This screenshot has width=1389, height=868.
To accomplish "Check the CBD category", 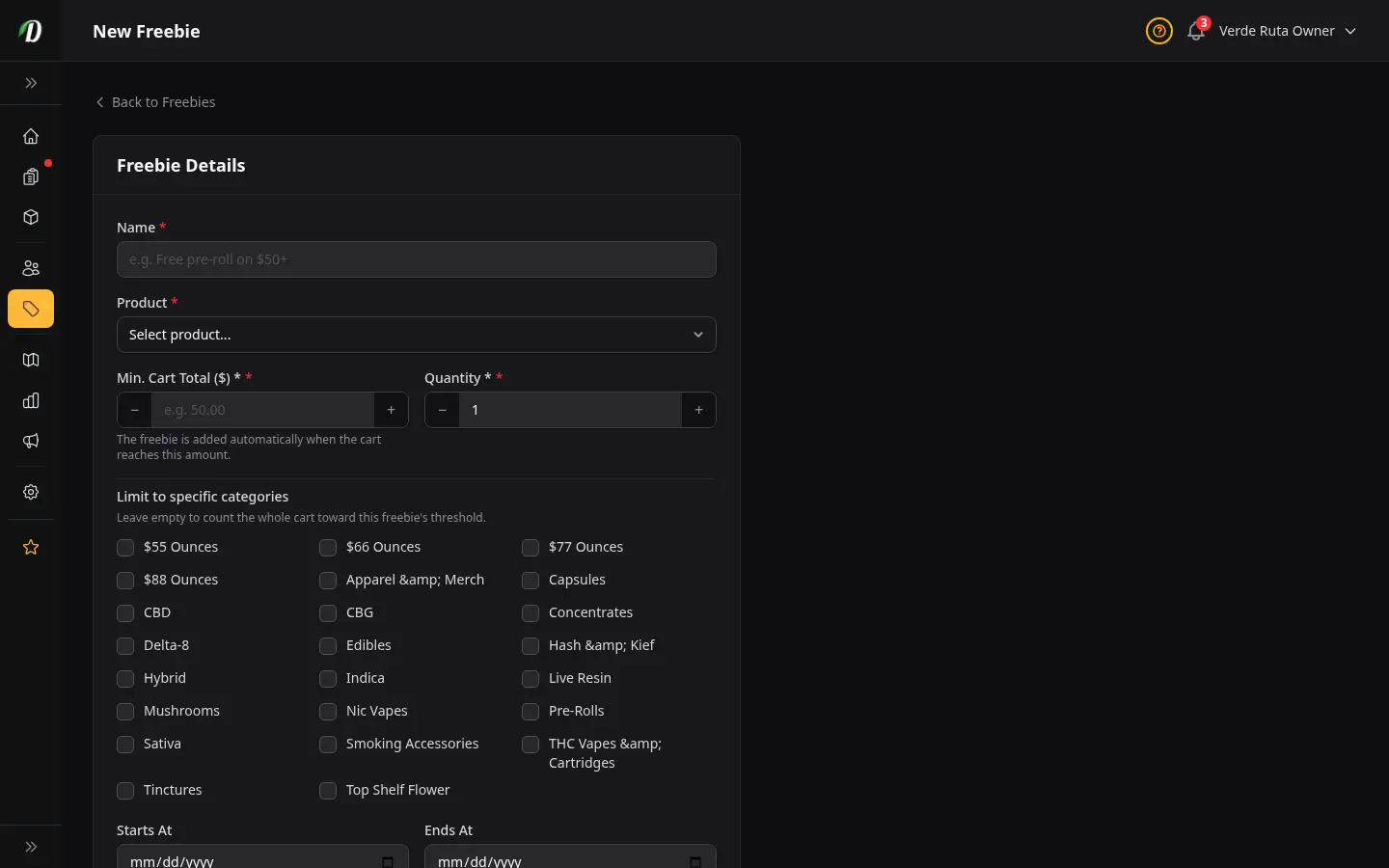I will (125, 613).
